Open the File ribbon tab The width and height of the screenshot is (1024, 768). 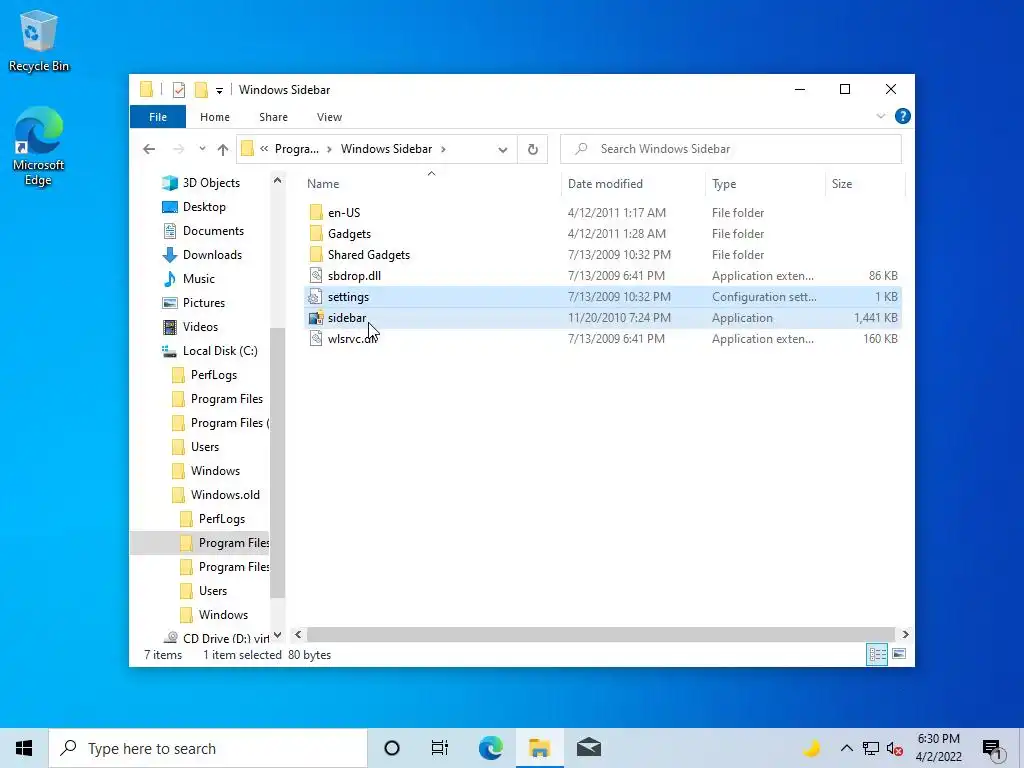click(x=158, y=117)
